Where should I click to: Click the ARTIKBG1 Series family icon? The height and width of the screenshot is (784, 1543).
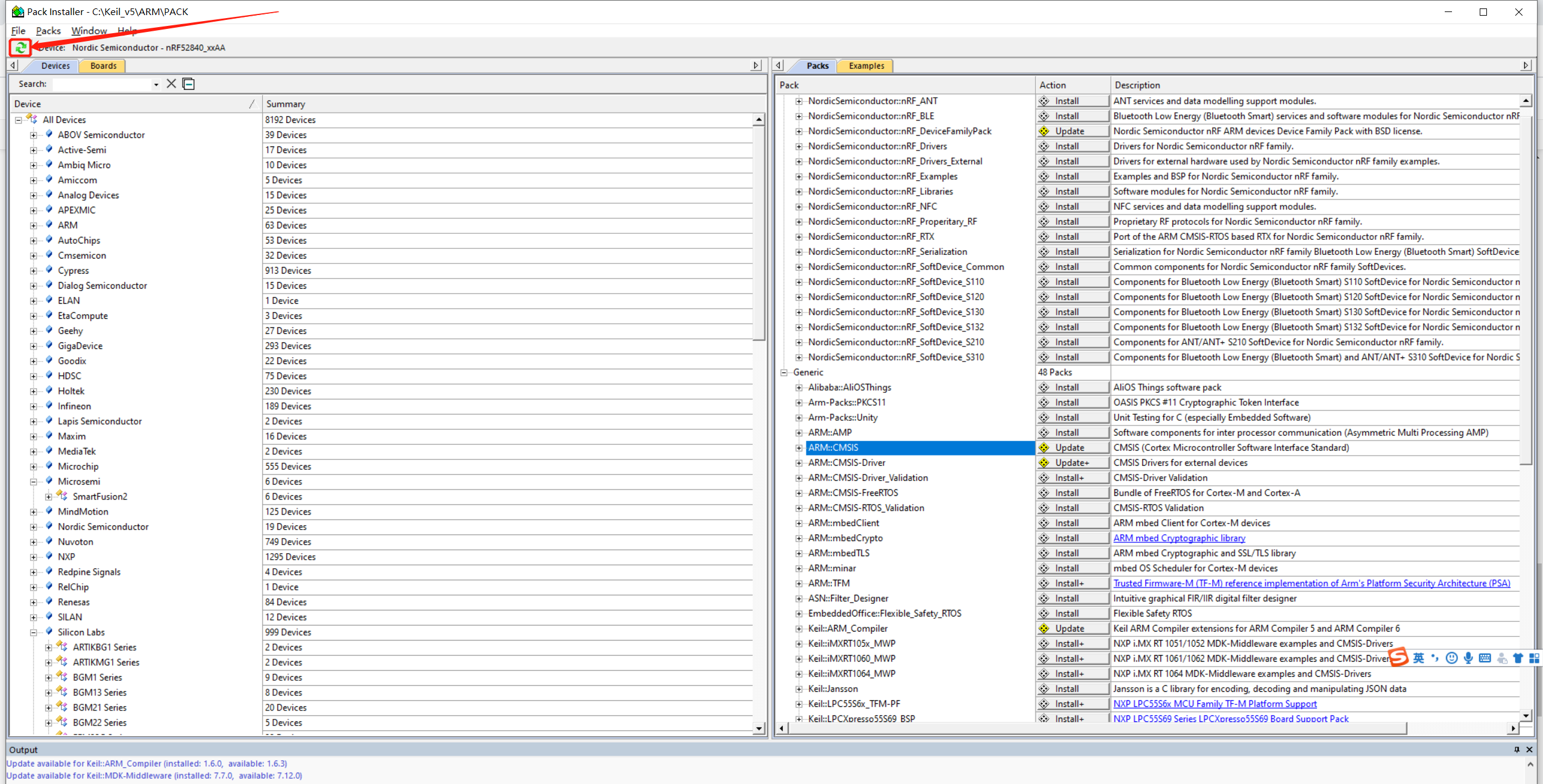click(62, 647)
